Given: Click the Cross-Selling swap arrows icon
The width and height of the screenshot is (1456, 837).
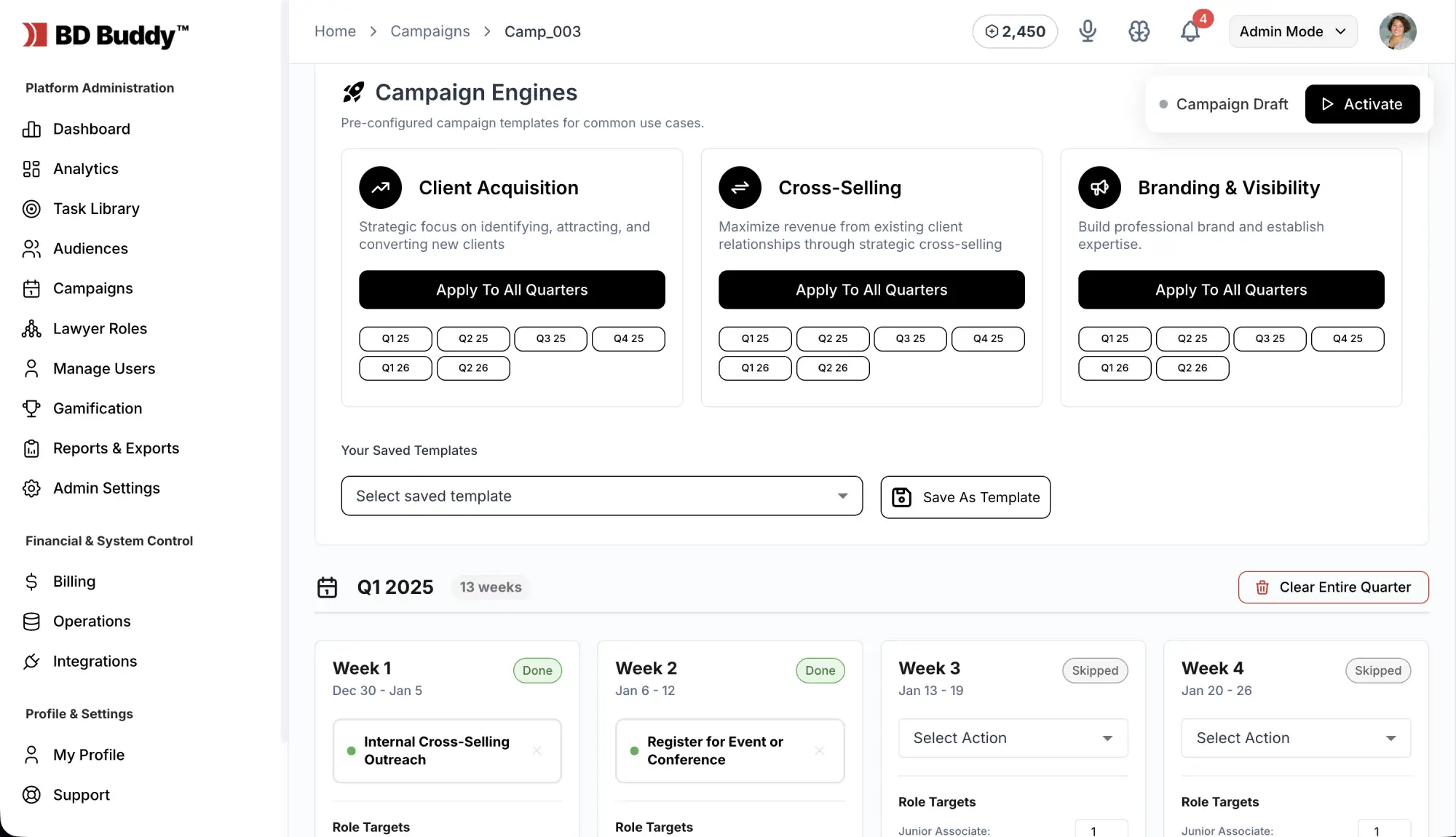Looking at the screenshot, I should click(740, 188).
